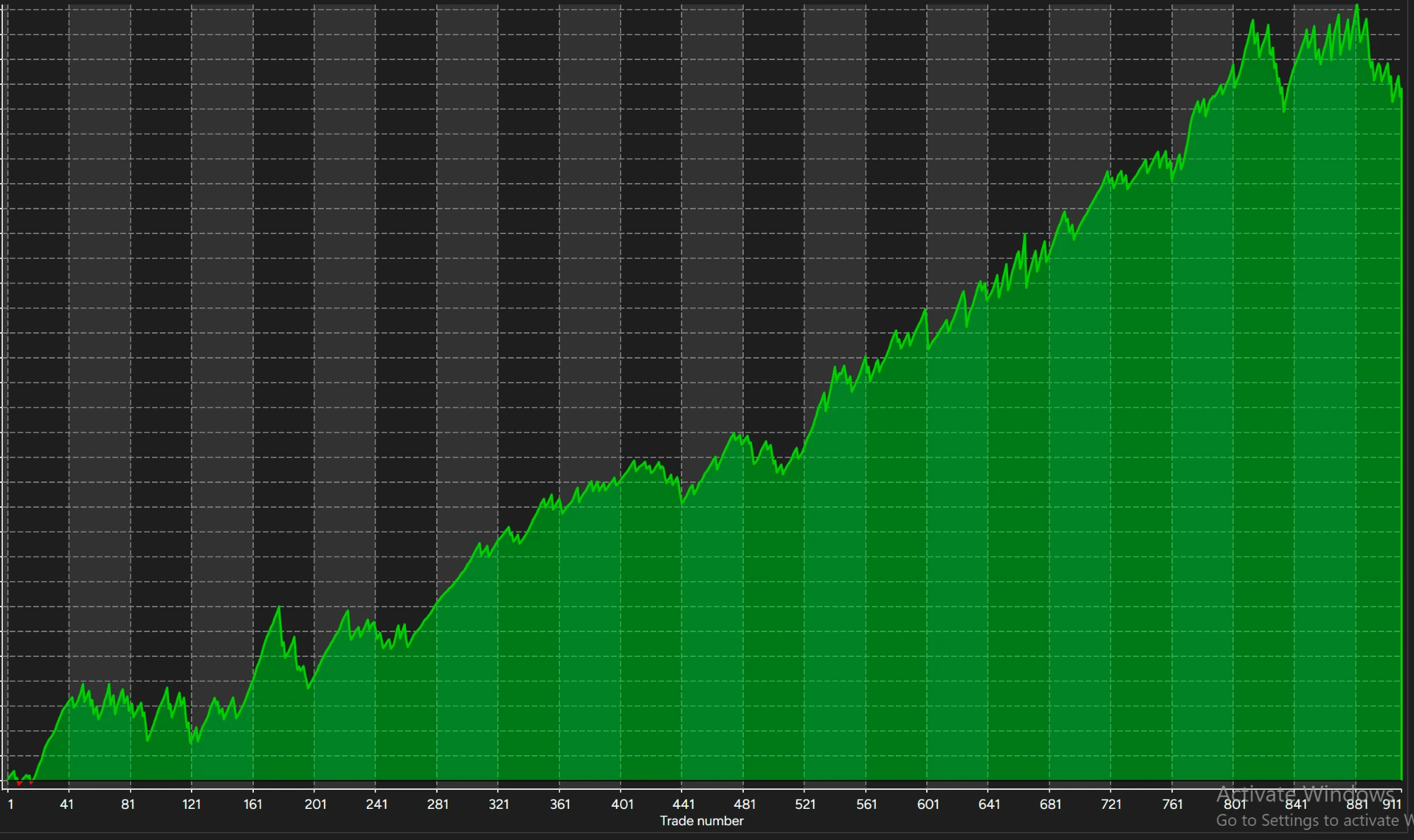Select trade number label 201
Screen dimensions: 1414x840
click(315, 804)
